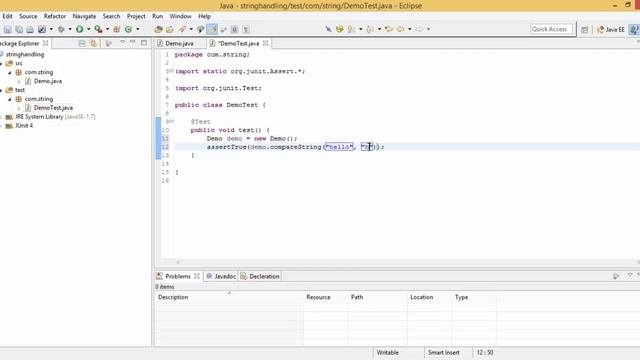Click the Back navigation arrow icon
This screenshot has width=640, height=360.
400,29
